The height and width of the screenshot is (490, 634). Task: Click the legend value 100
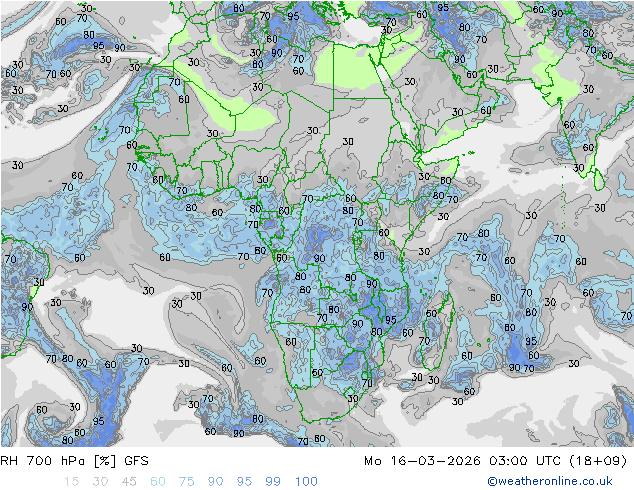[306, 482]
